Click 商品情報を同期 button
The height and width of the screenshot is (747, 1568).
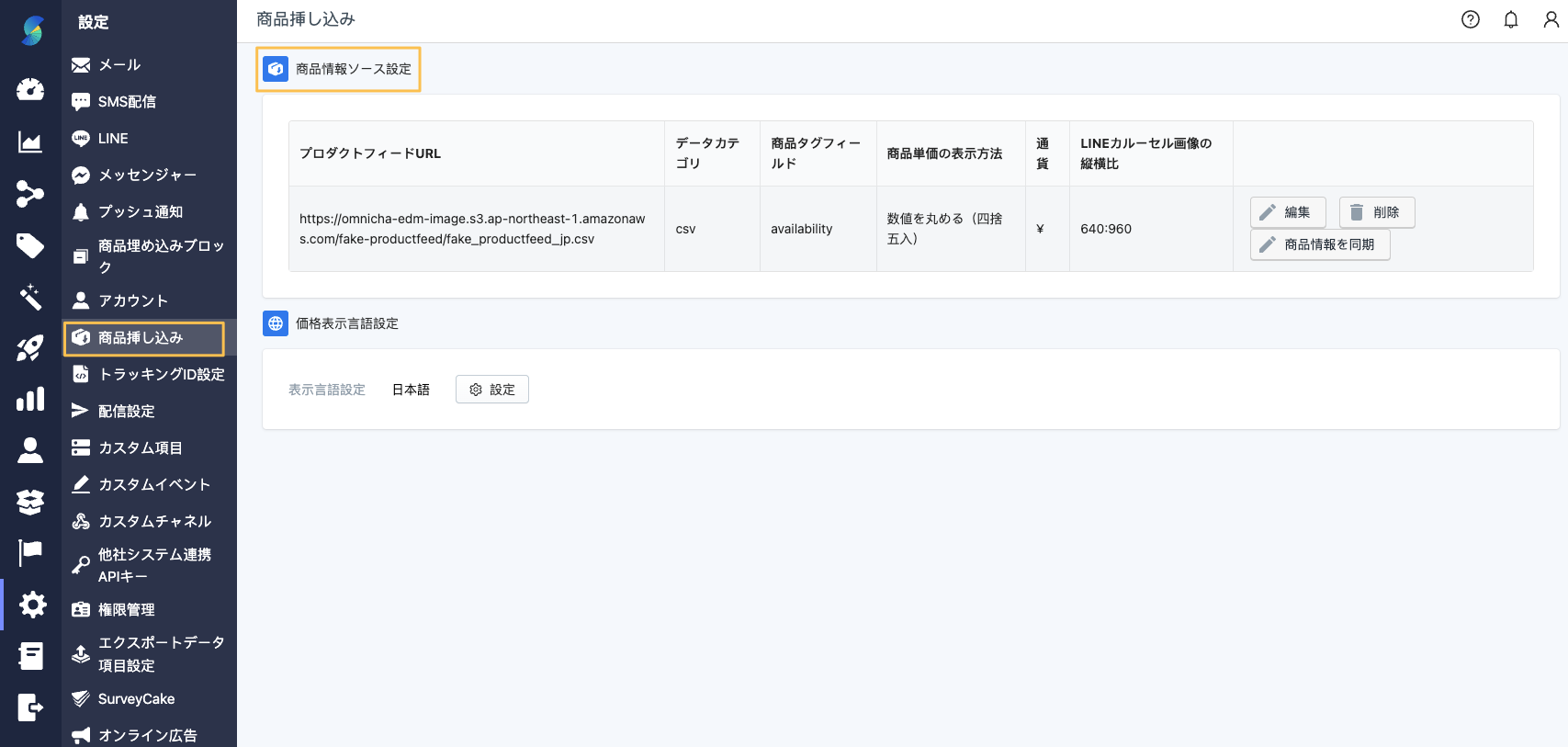click(1319, 244)
